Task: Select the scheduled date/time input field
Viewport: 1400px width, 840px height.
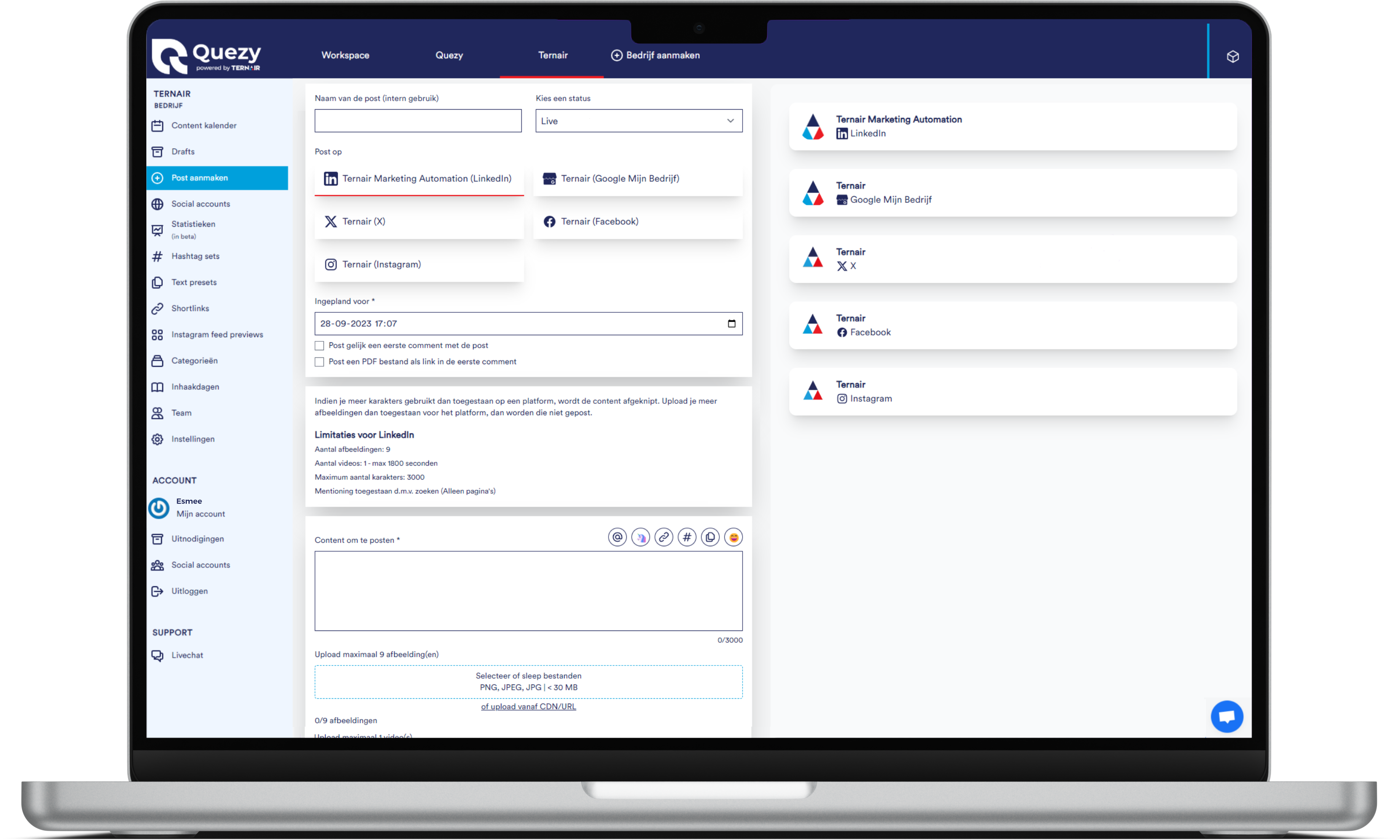Action: click(528, 323)
